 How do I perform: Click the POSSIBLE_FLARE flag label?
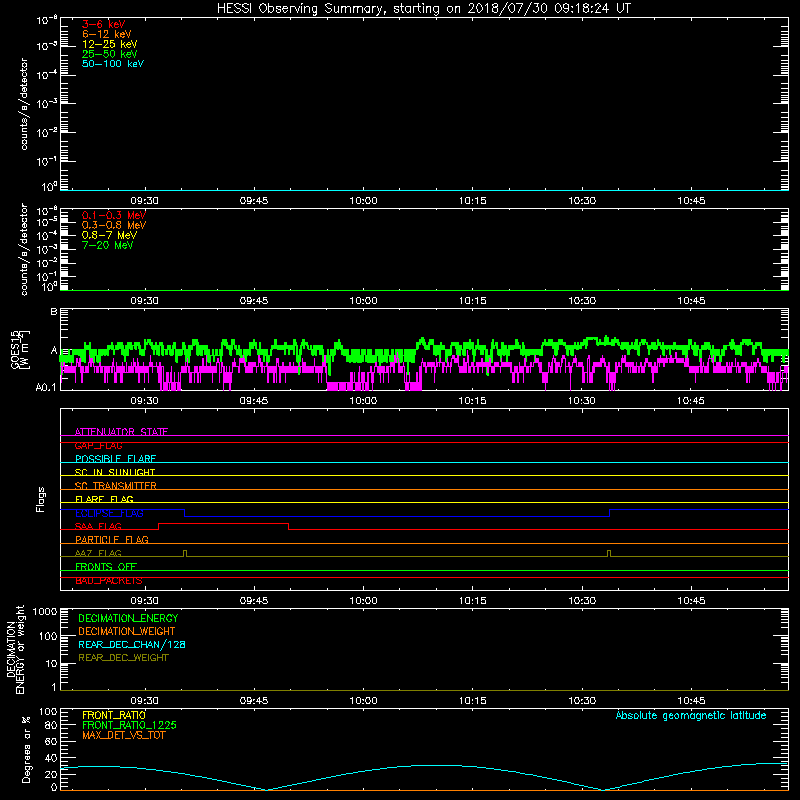pyautogui.click(x=115, y=459)
